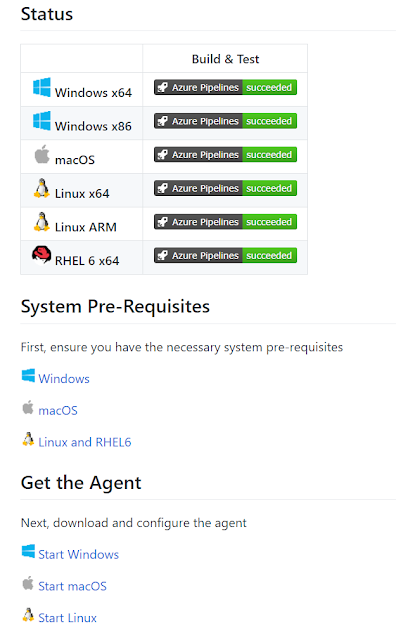Open the Azure Pipelines badge for RHEL 6 x64
Viewport: 396px width, 640px height.
point(225,256)
